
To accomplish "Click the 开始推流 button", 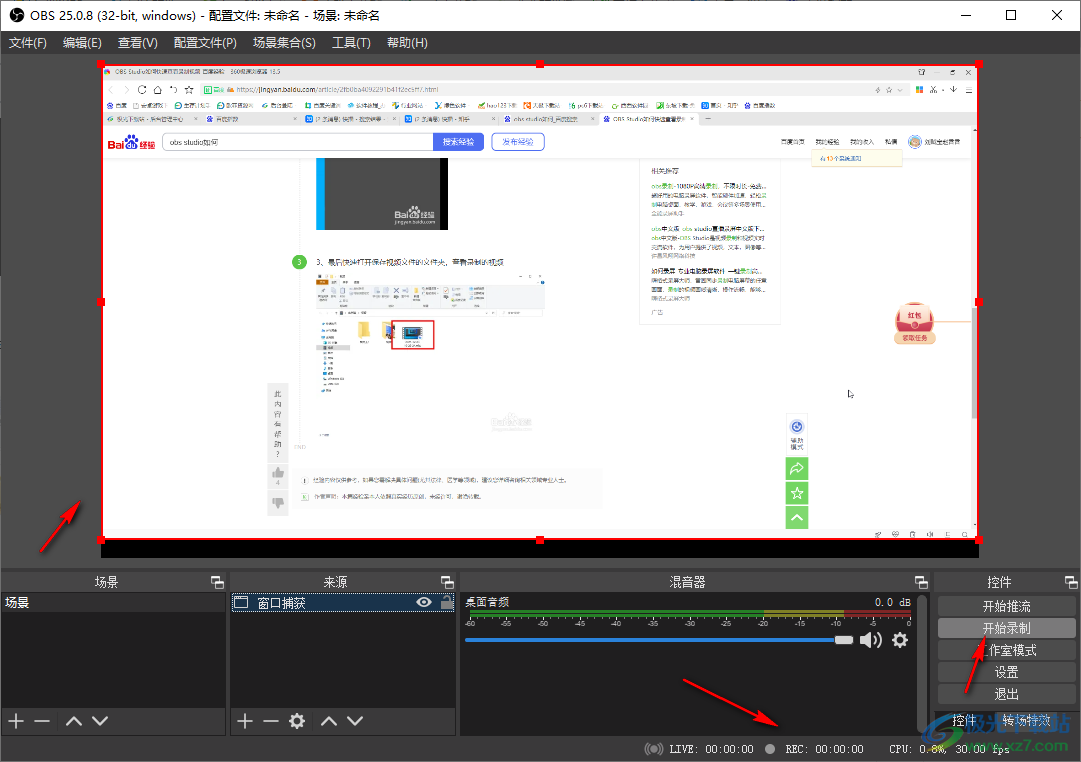I will pyautogui.click(x=1007, y=606).
